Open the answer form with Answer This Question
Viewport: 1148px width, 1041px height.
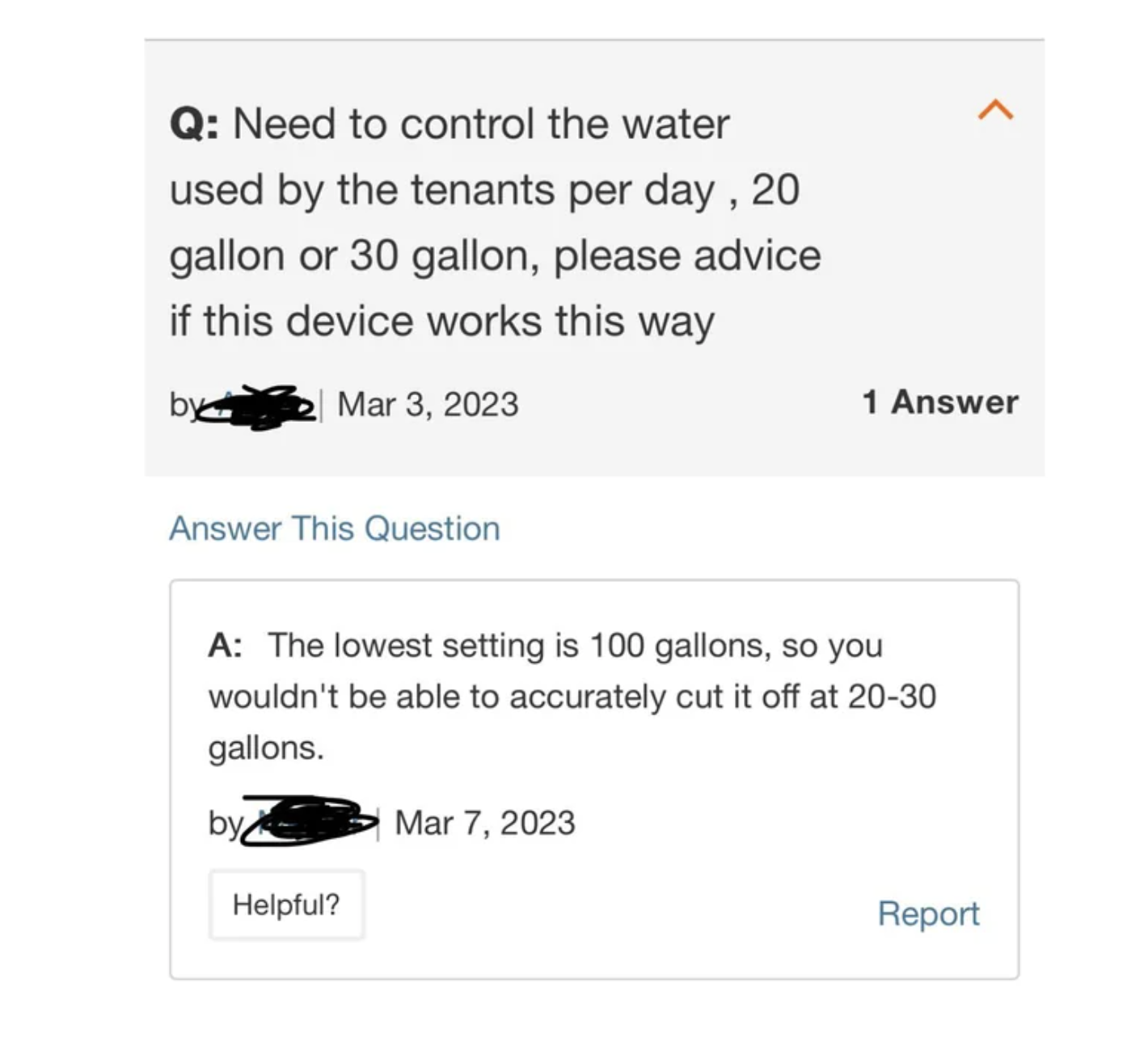[334, 529]
